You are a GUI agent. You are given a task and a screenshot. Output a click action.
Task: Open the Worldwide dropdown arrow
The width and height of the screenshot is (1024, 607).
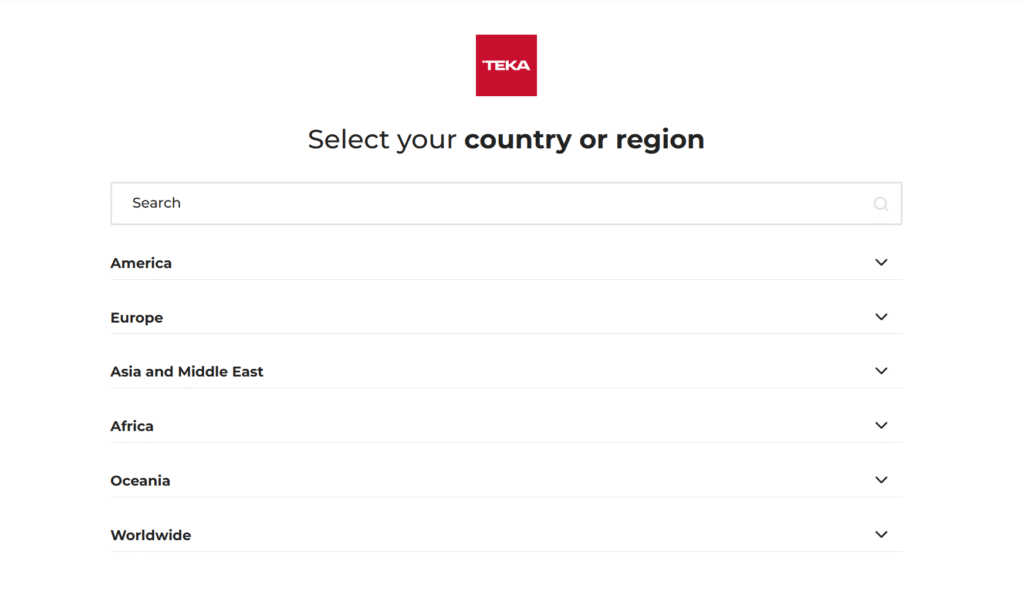(882, 534)
